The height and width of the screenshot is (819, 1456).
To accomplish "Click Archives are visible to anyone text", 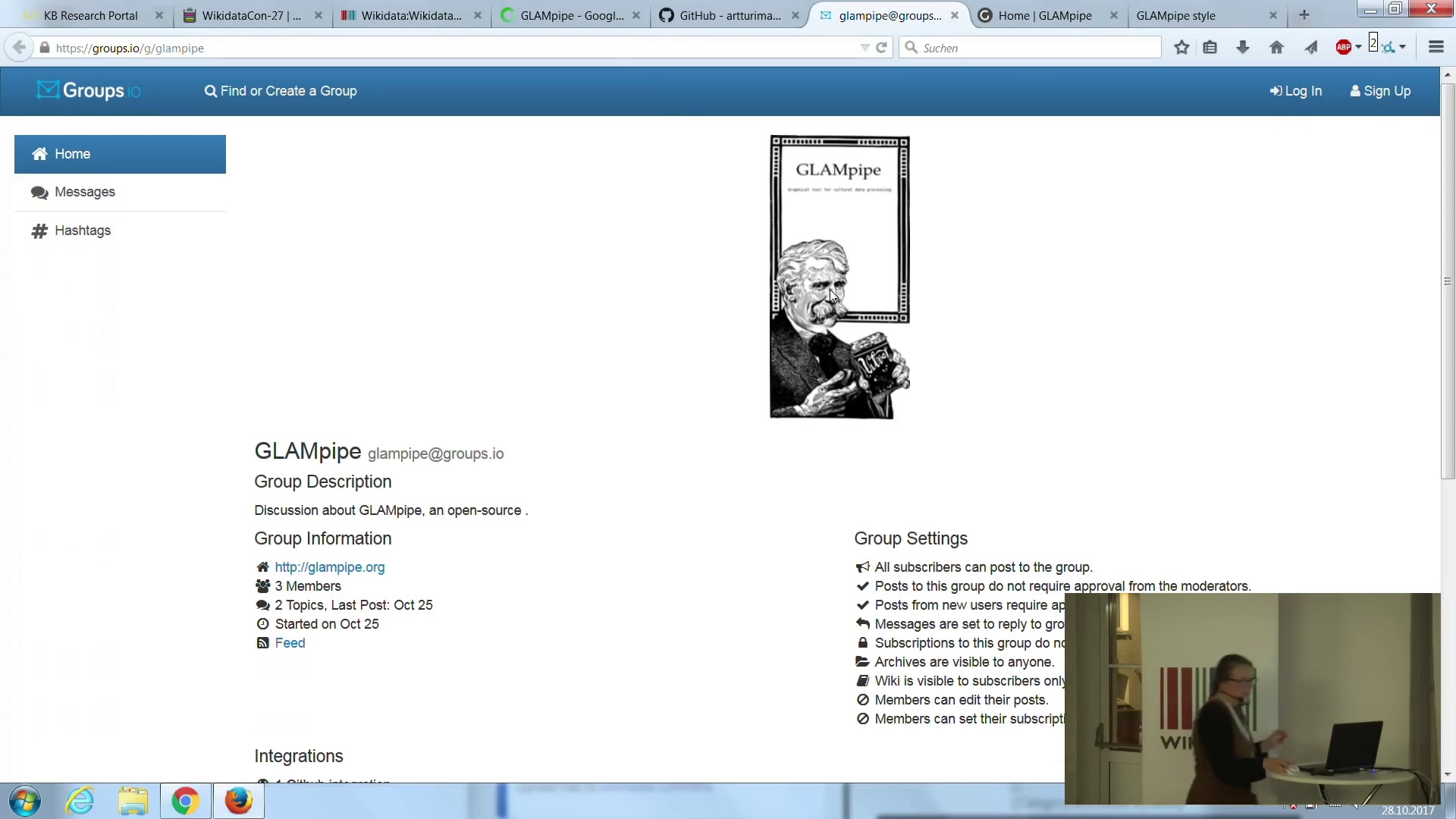I will tap(964, 662).
